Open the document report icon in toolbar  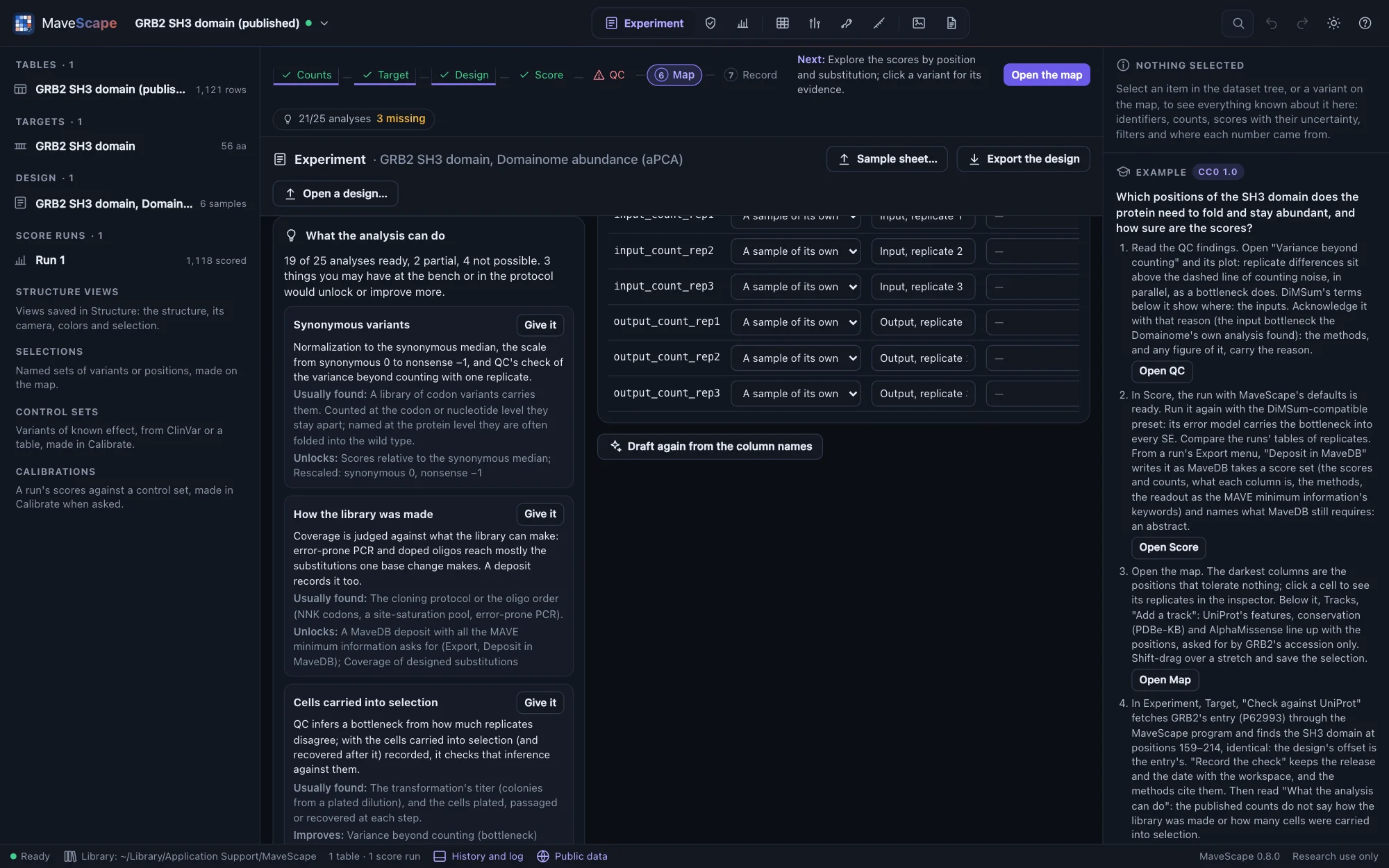(951, 23)
